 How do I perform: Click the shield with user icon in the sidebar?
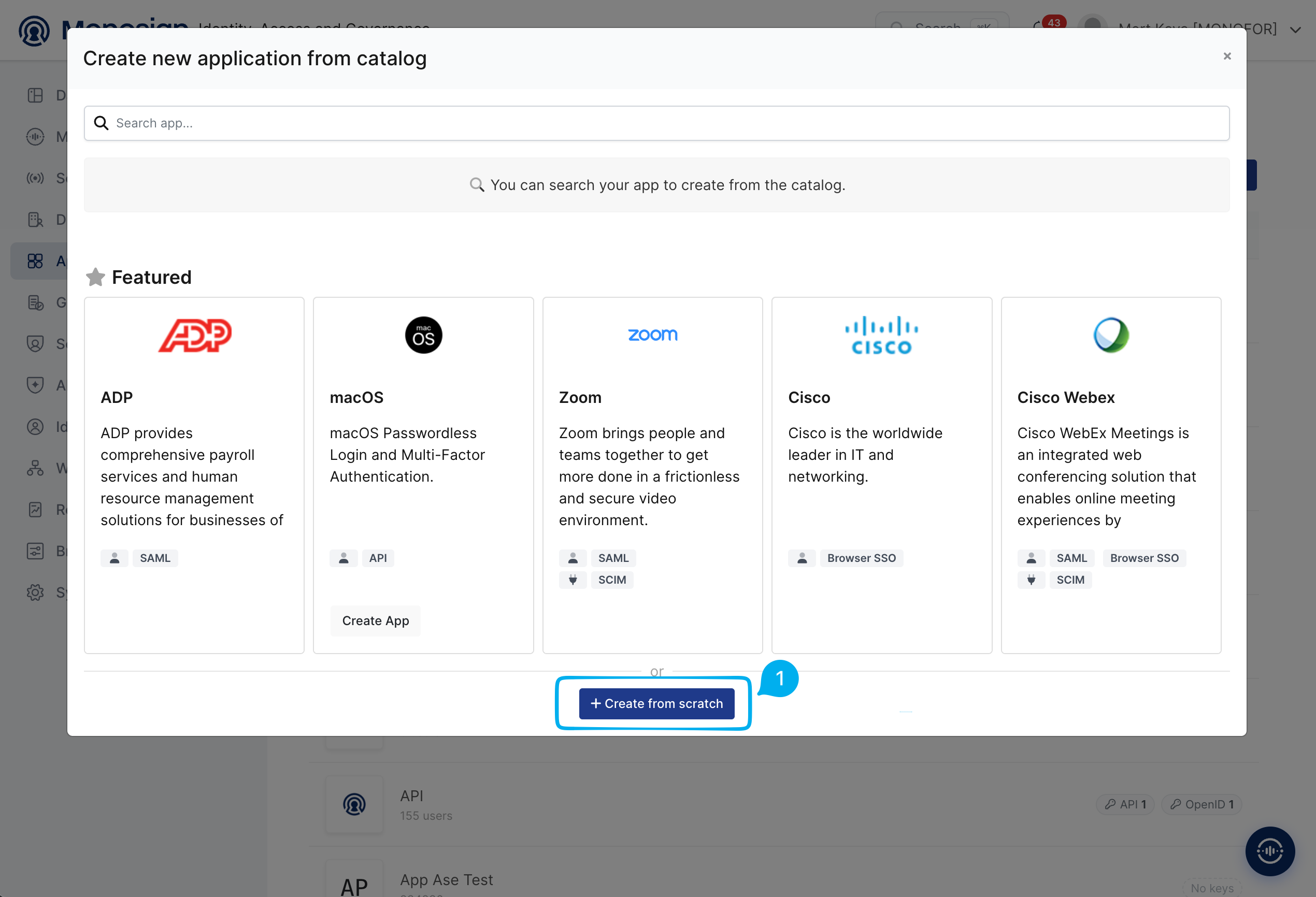pyautogui.click(x=35, y=344)
